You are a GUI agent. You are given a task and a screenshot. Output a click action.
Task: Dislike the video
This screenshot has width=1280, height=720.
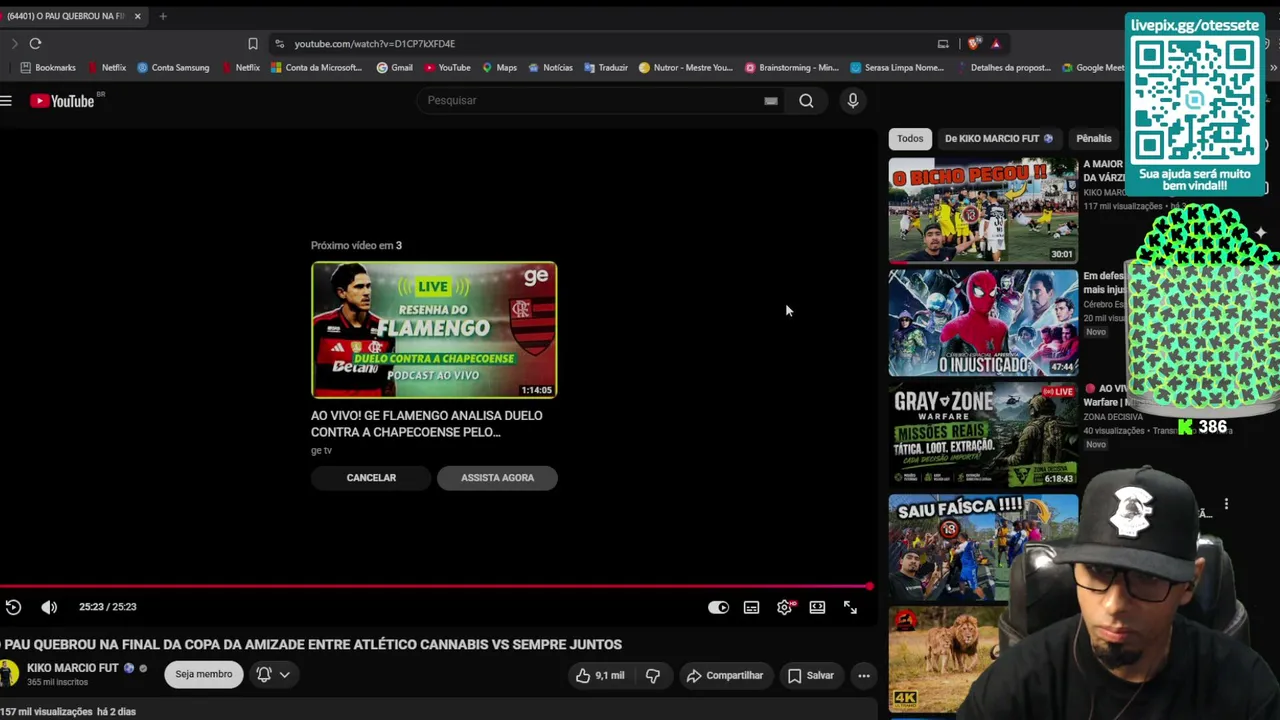[x=653, y=675]
